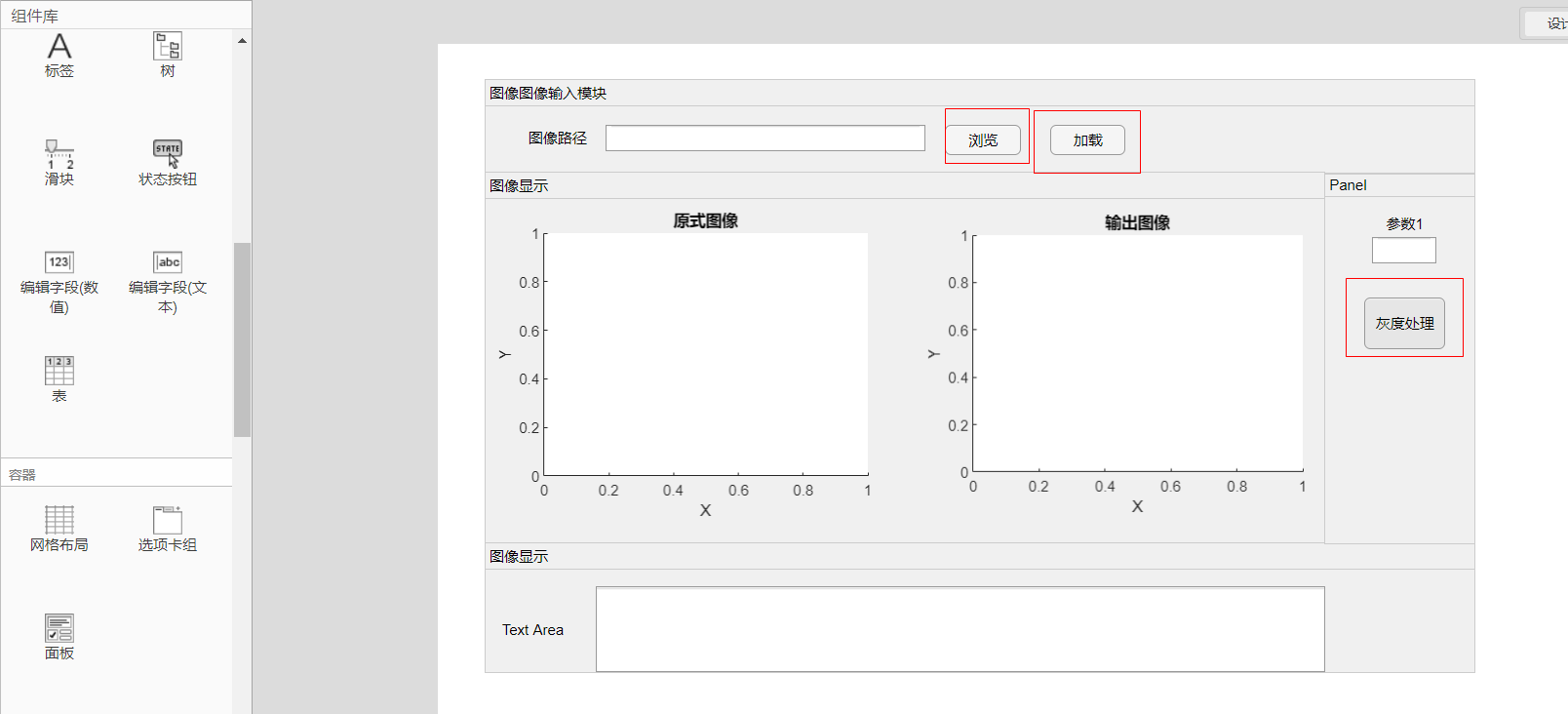Click the X axis label of 原式图像
The width and height of the screenshot is (1568, 714).
coord(705,510)
